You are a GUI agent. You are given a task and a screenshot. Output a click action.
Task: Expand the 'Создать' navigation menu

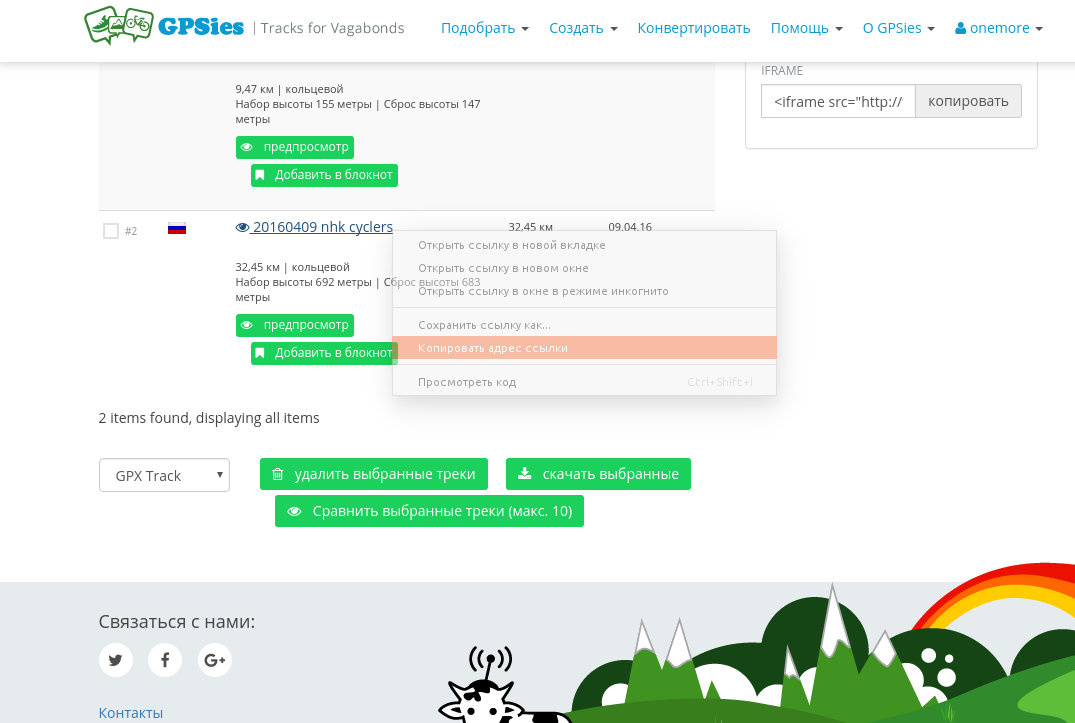pos(583,28)
